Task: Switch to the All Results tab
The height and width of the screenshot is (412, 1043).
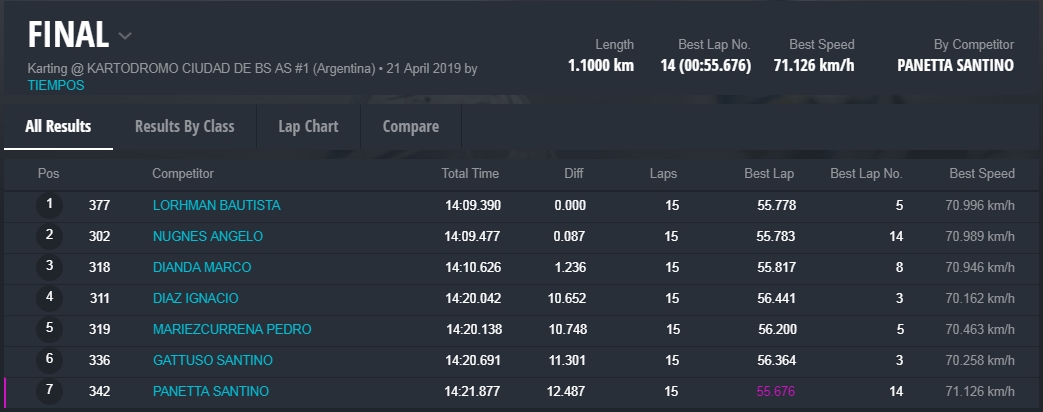Action: [58, 127]
